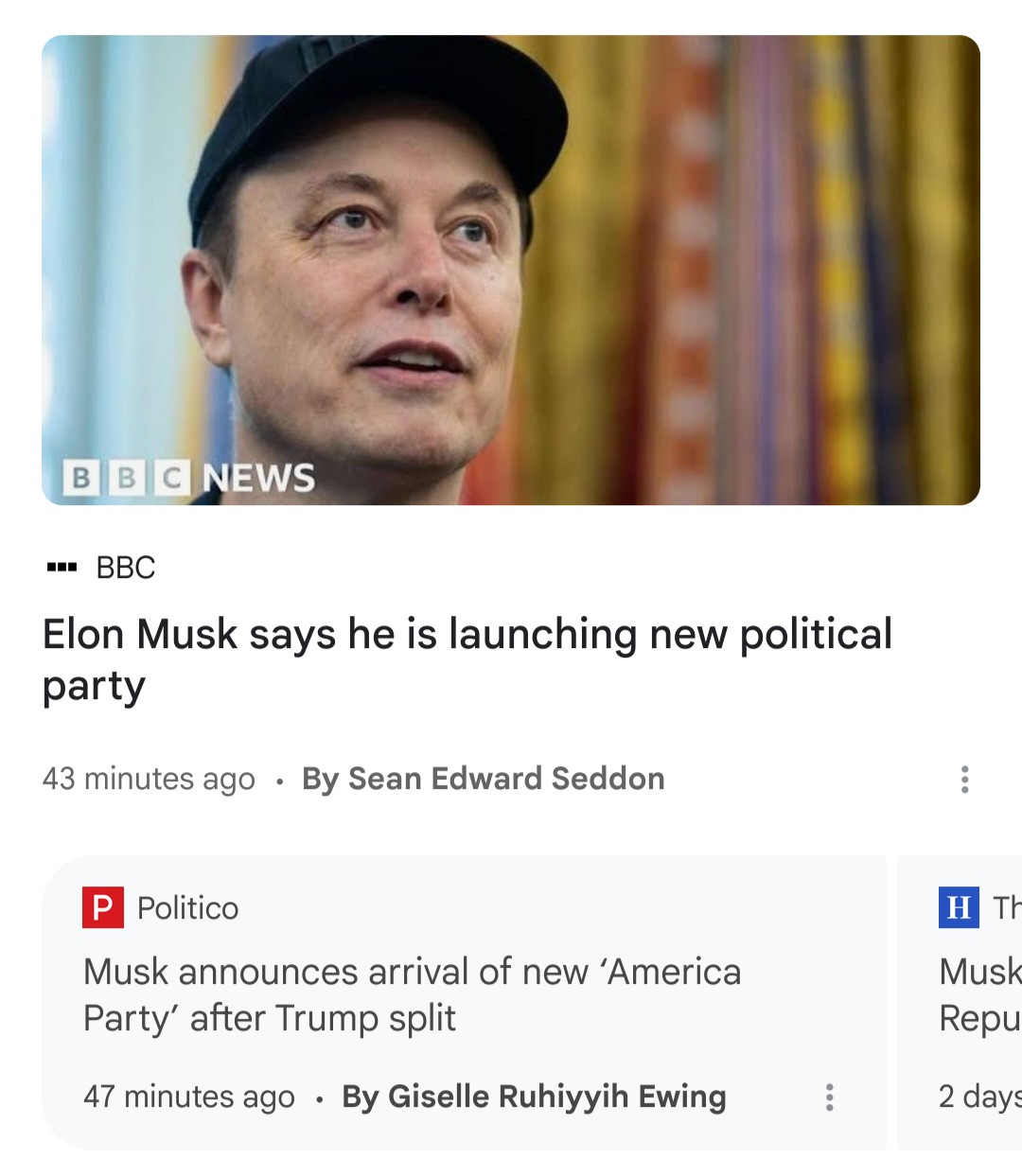Viewport: 1022px width, 1176px height.
Task: Open the BBC publisher name link
Action: tap(126, 568)
